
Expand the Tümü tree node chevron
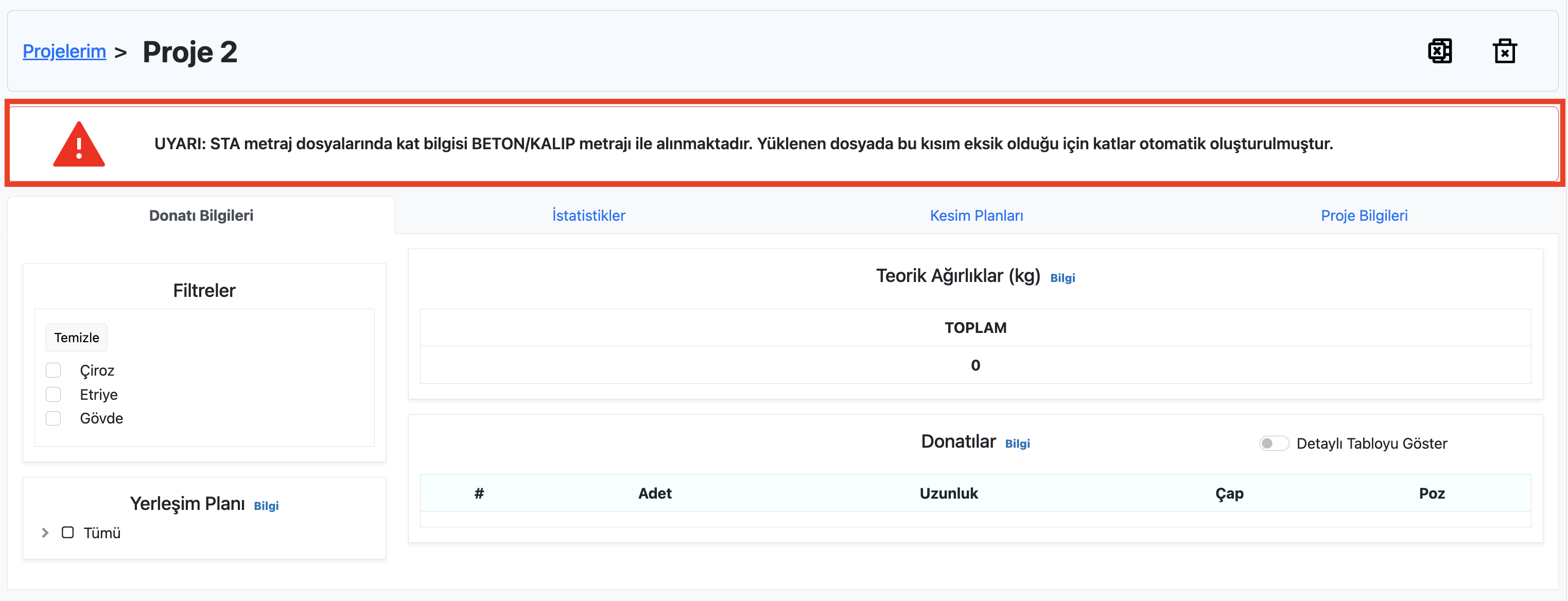tap(45, 532)
